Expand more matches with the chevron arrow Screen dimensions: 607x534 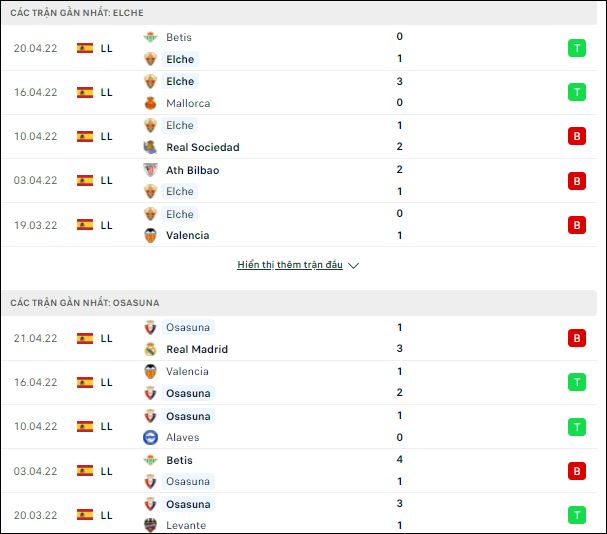point(353,265)
